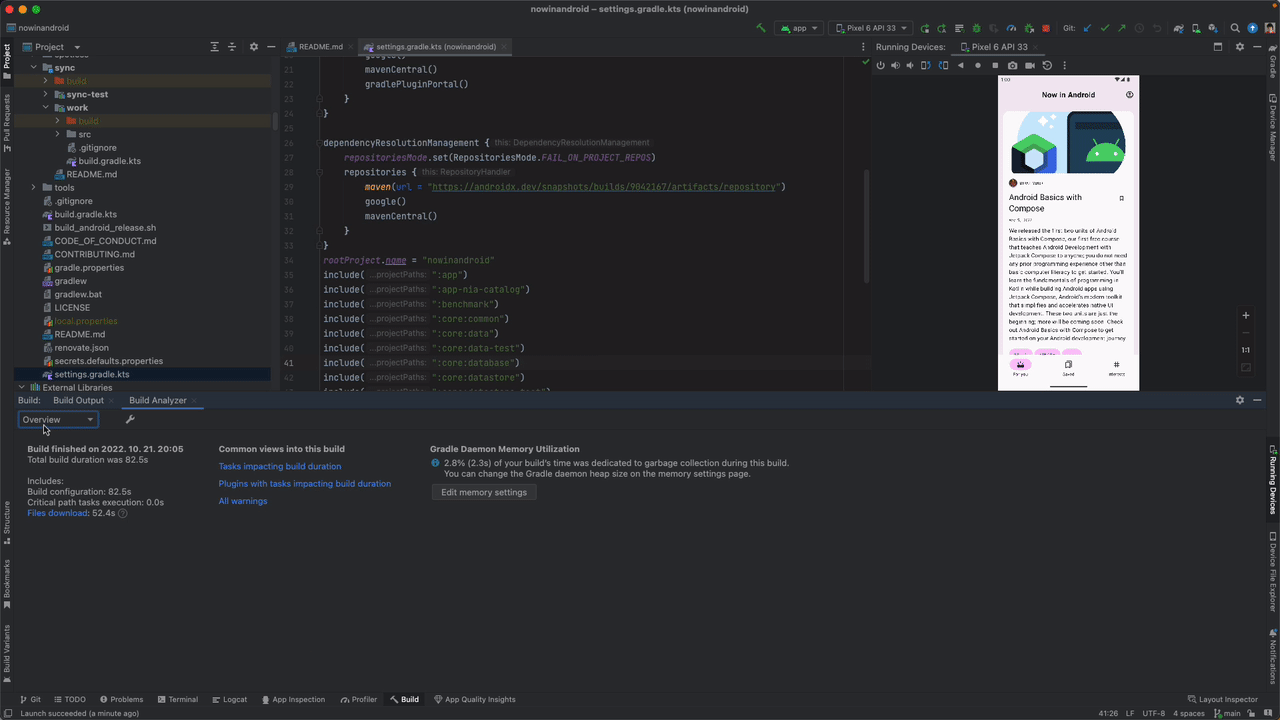The width and height of the screenshot is (1280, 720).
Task: Tap the Saved tab in the emulator app
Action: tap(1068, 368)
